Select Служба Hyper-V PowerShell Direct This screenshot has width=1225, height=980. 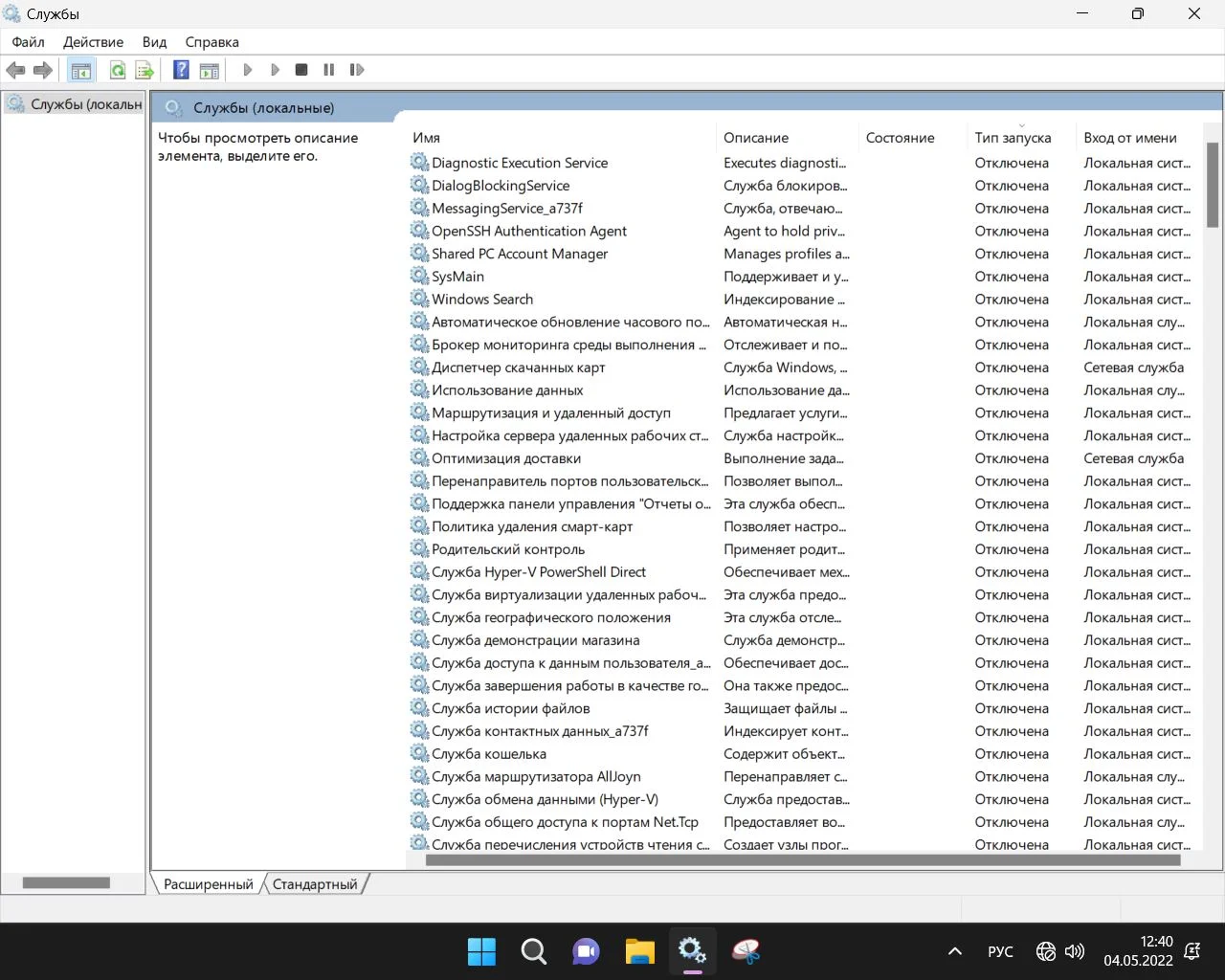(539, 571)
